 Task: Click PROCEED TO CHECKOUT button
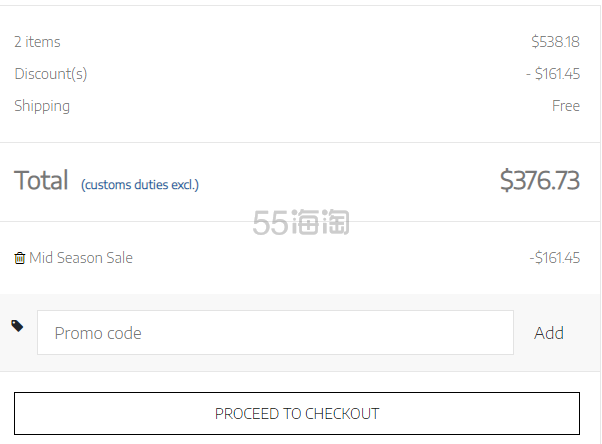tap(297, 413)
